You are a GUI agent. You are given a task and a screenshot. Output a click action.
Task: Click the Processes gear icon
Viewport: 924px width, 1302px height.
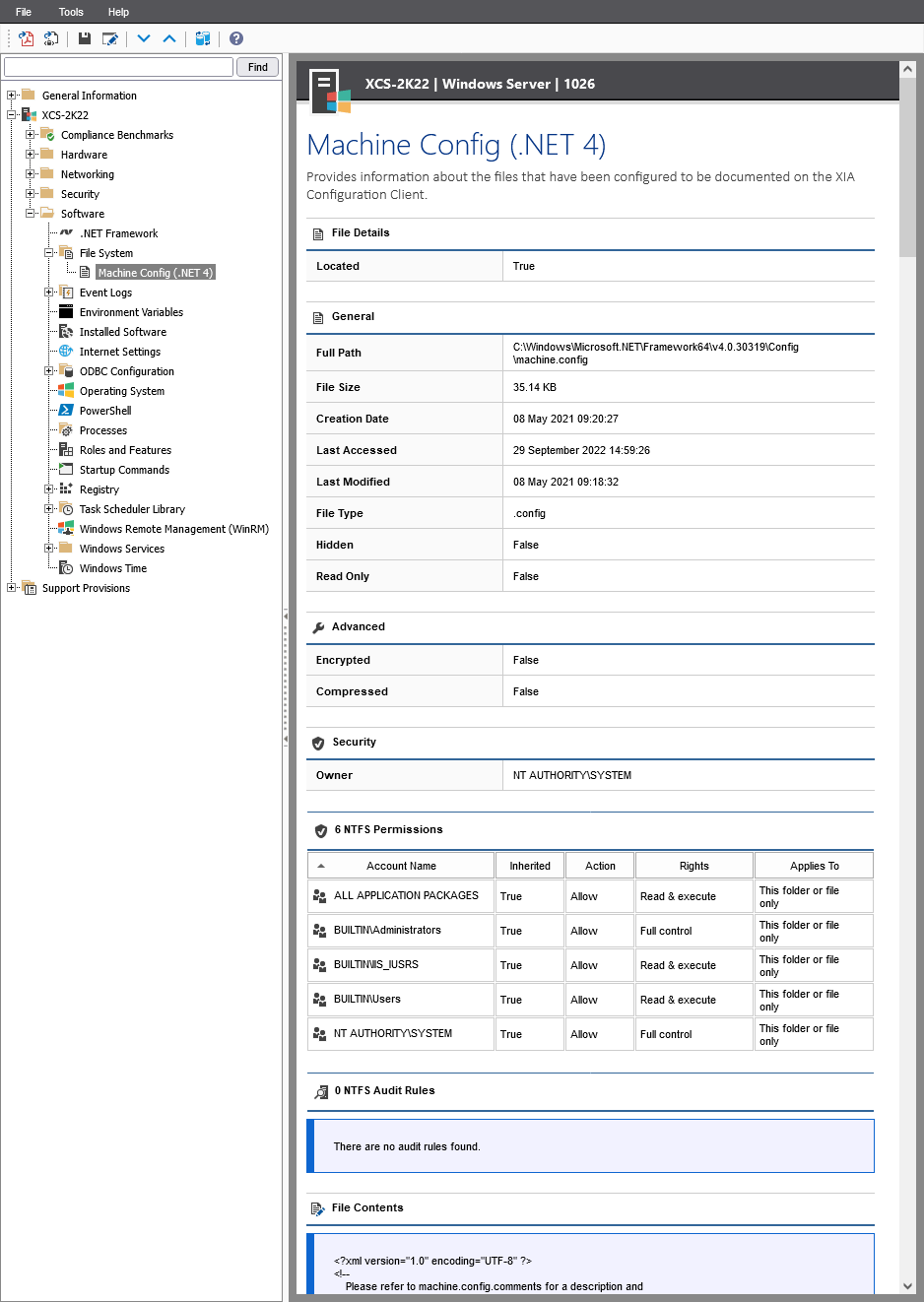click(x=66, y=430)
